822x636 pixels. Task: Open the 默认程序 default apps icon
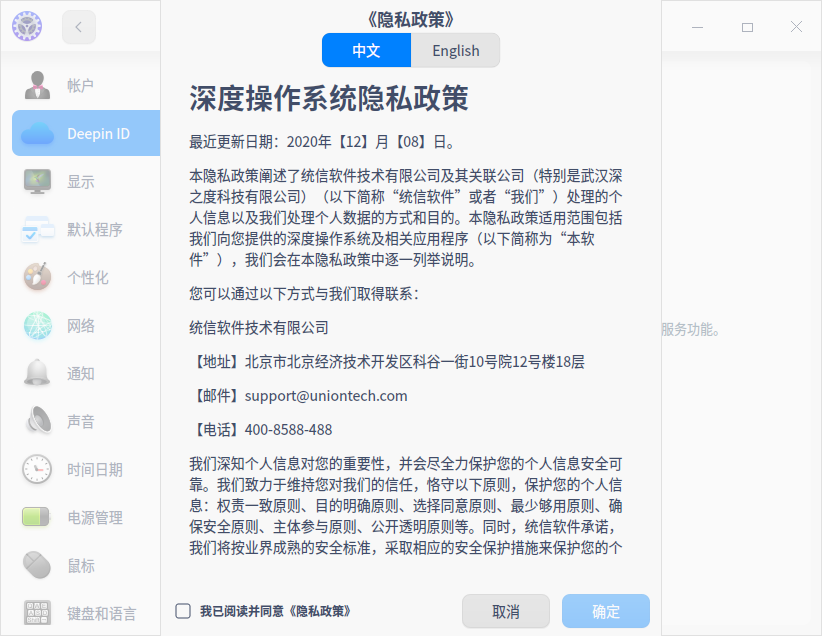pos(37,230)
